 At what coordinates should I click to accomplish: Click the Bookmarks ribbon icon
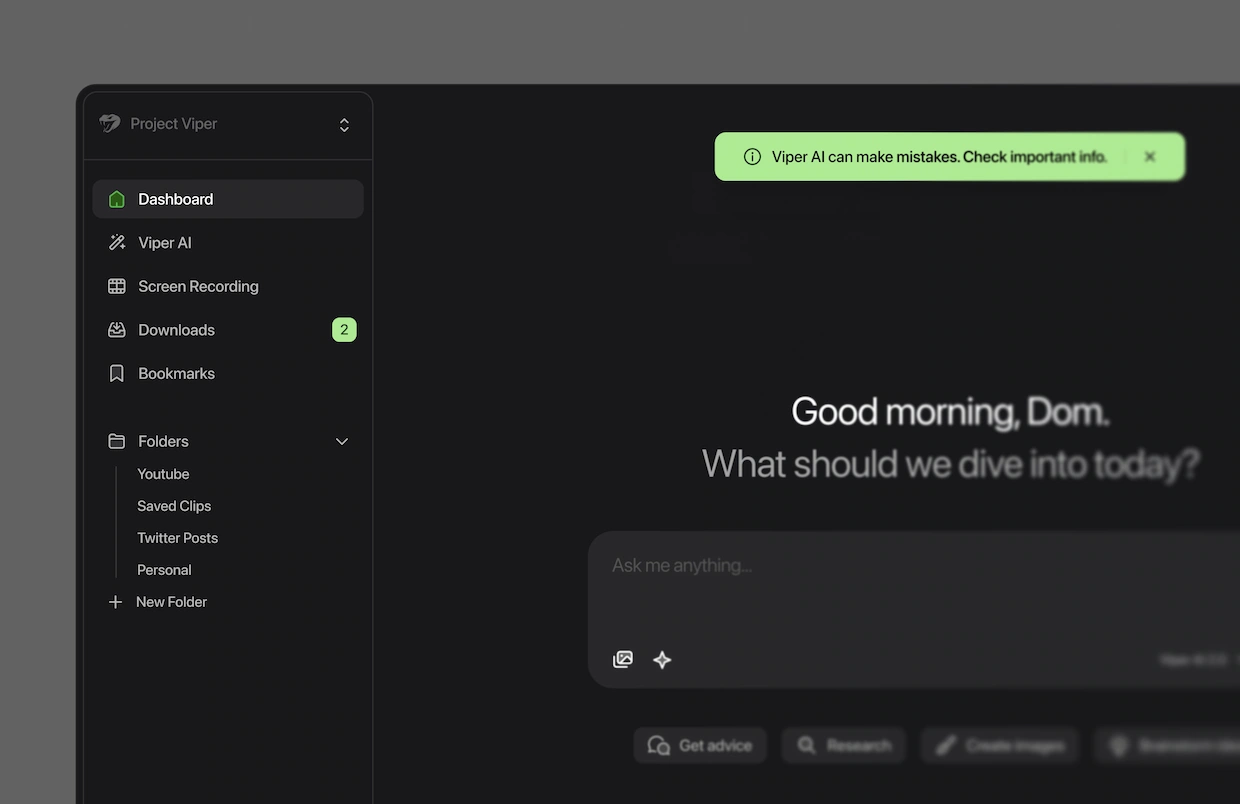pyautogui.click(x=117, y=373)
